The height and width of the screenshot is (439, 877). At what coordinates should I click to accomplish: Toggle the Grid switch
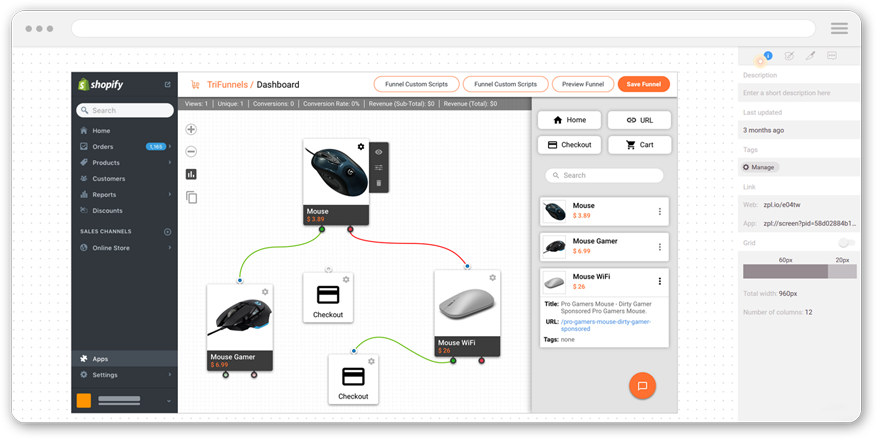(847, 243)
